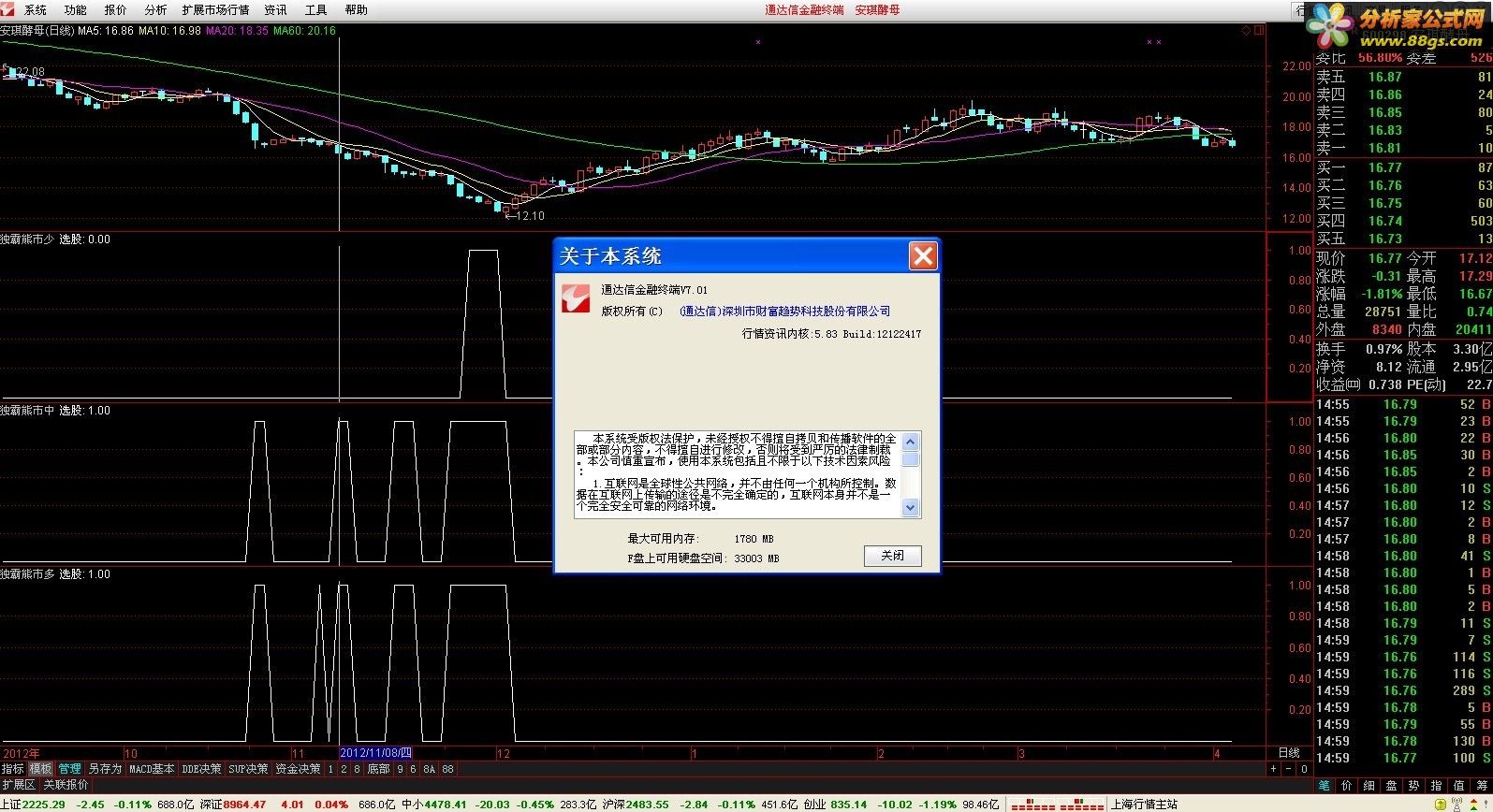This screenshot has height=812, width=1493.
Task: Select the 笔 tick tab
Action: point(1325,786)
